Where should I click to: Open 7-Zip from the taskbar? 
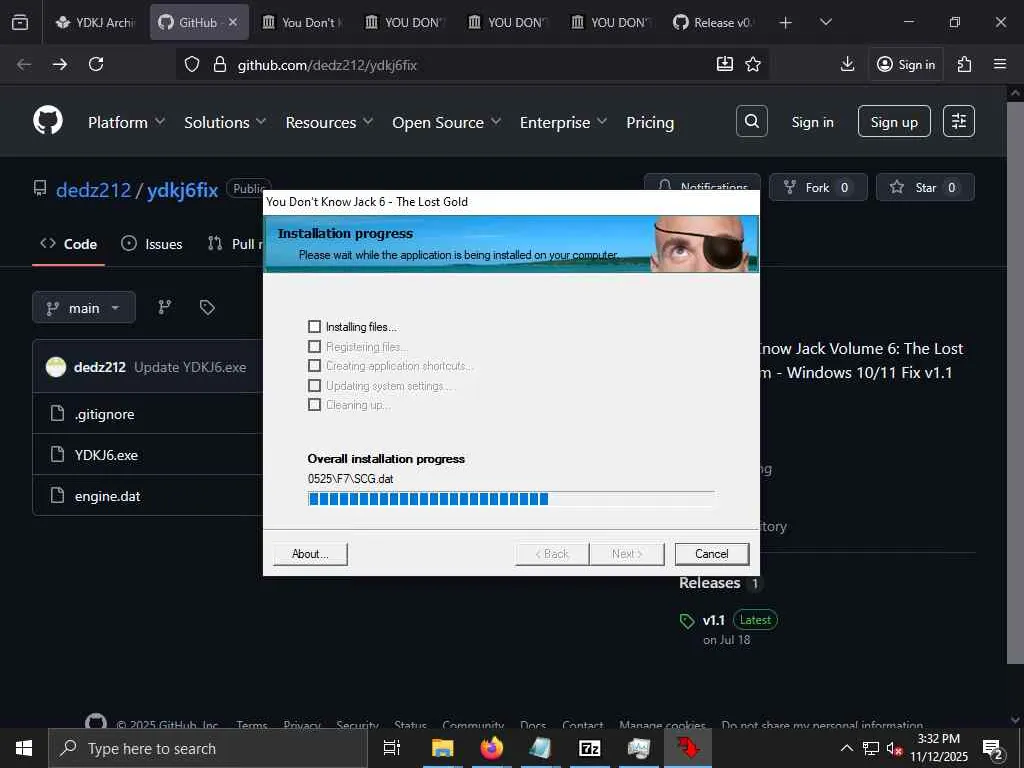click(590, 748)
